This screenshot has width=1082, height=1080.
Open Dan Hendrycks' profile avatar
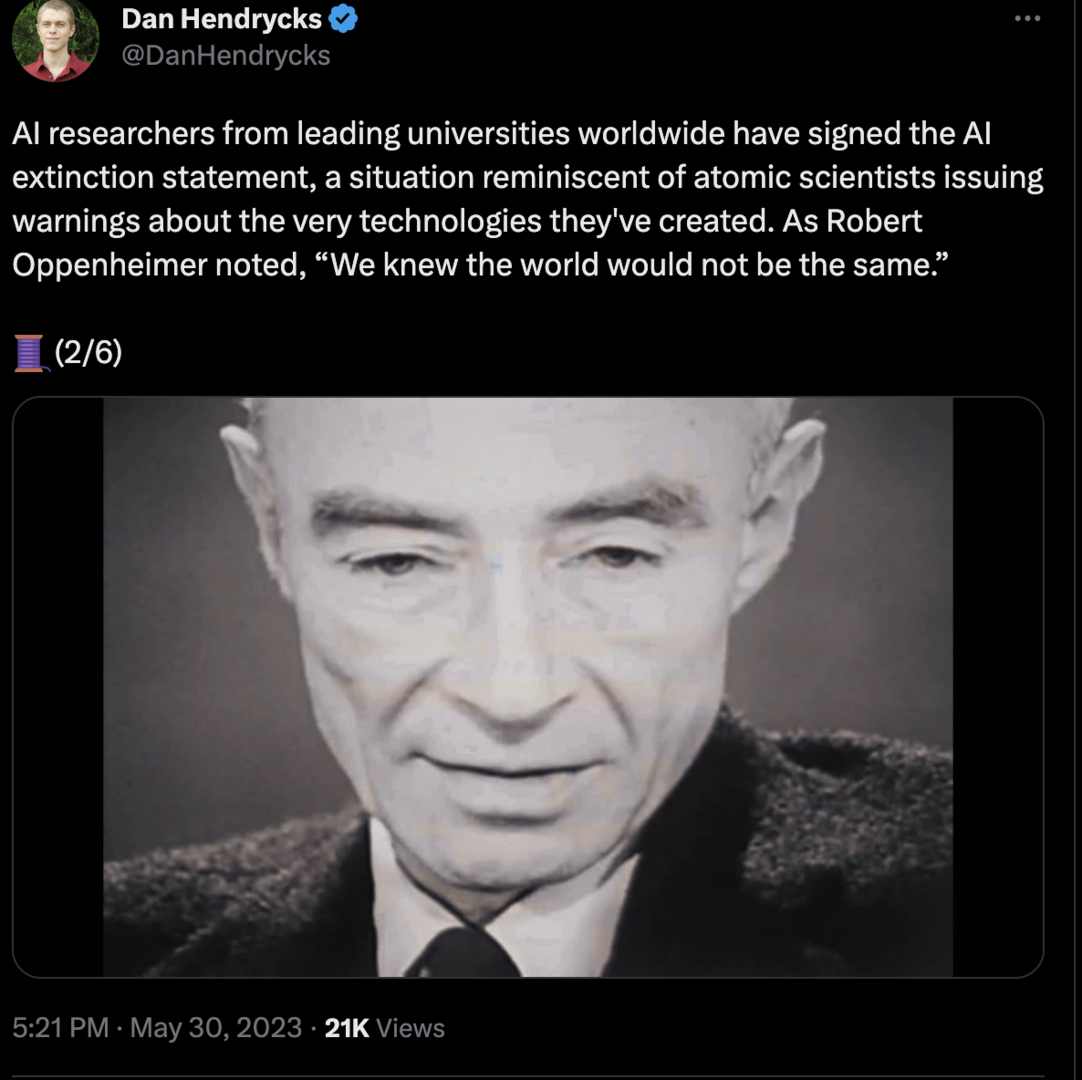point(55,39)
